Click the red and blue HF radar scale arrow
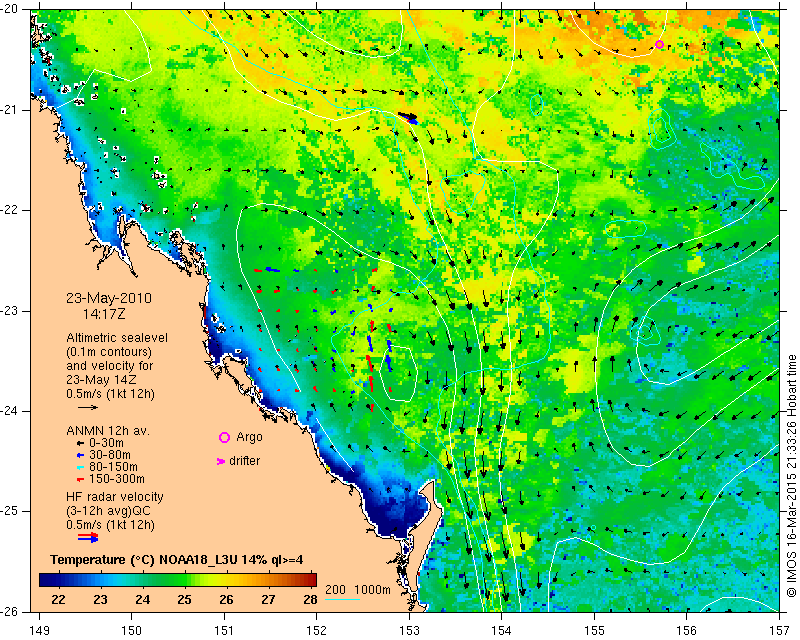 88,537
